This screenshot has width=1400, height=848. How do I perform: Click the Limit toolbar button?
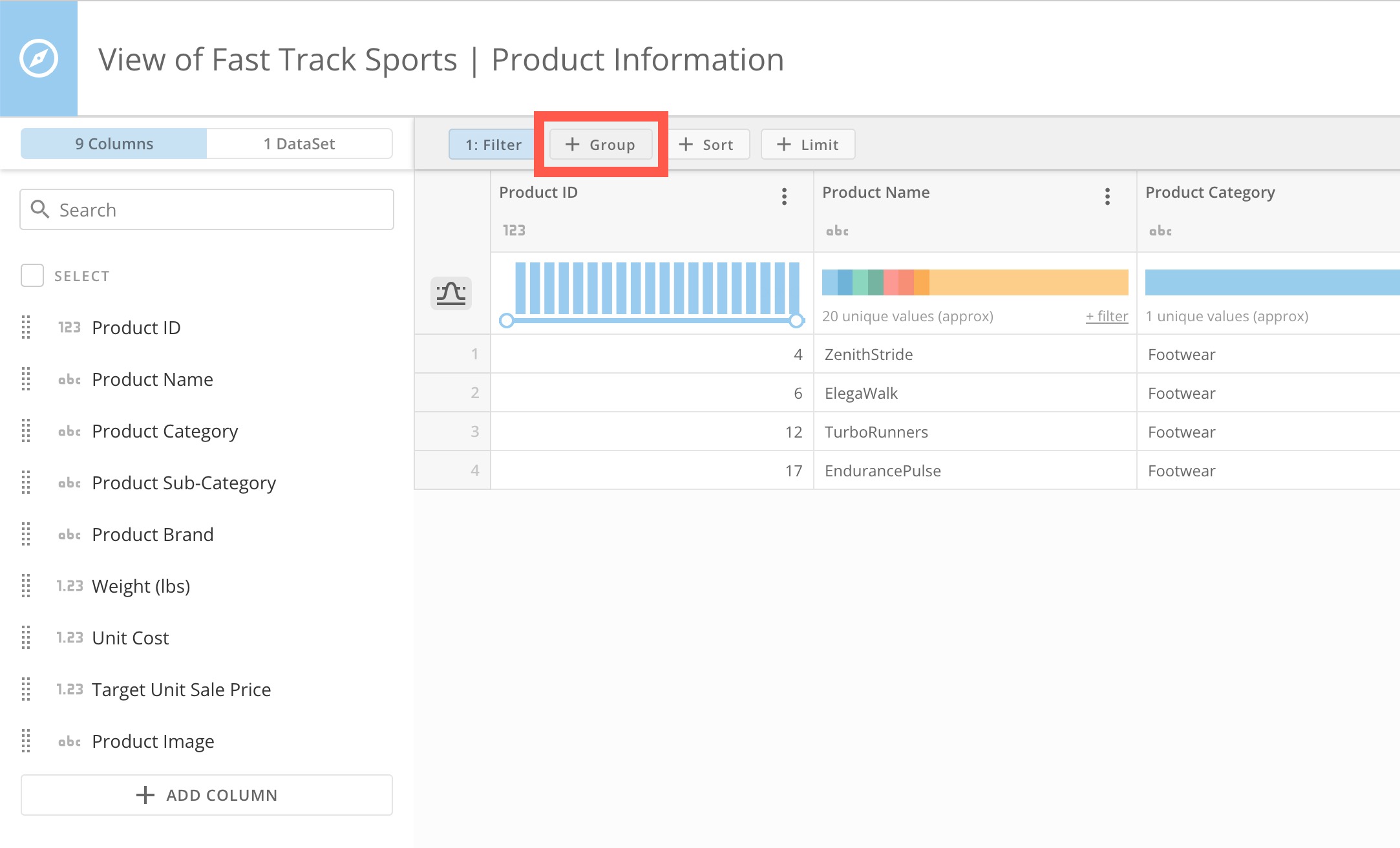point(807,144)
